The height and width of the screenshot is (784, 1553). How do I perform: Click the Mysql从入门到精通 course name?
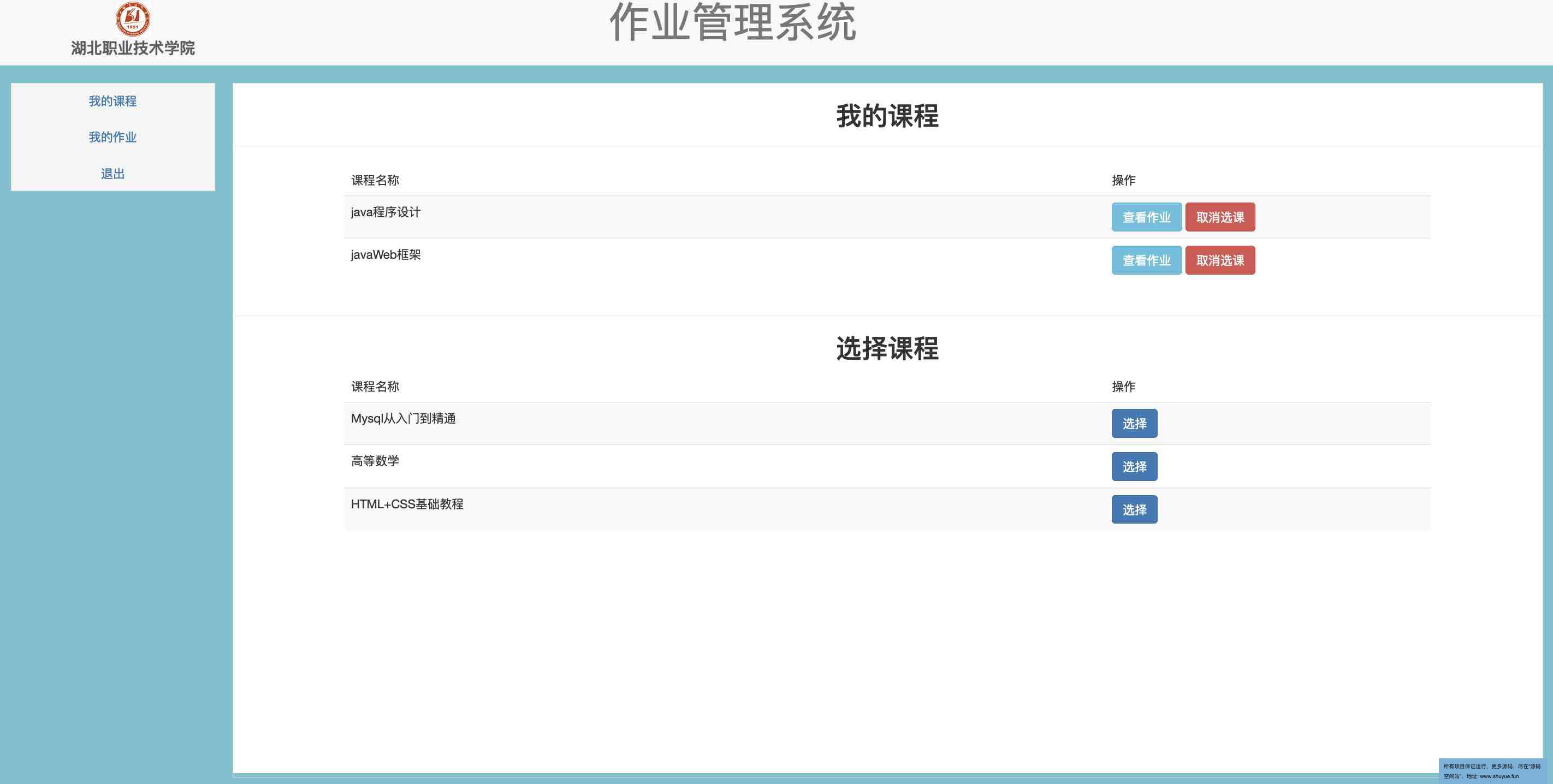(x=404, y=419)
